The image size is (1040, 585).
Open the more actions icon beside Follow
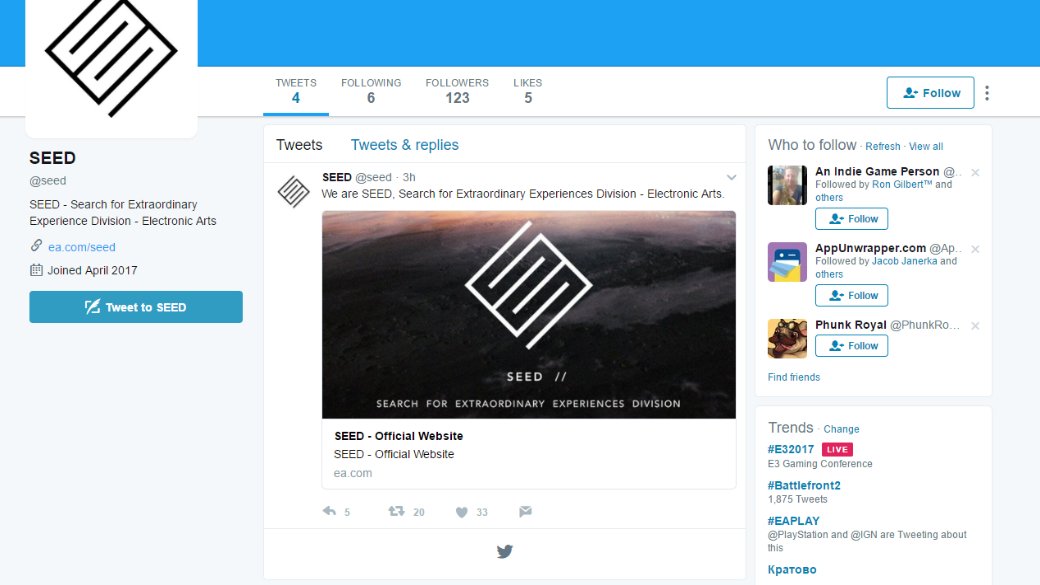click(987, 92)
